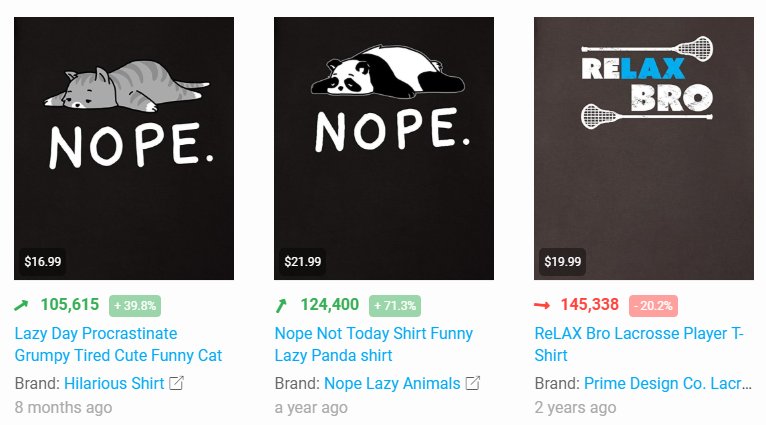The image size is (766, 425).
Task: Click the $19.99 price tag
Action: tap(563, 262)
